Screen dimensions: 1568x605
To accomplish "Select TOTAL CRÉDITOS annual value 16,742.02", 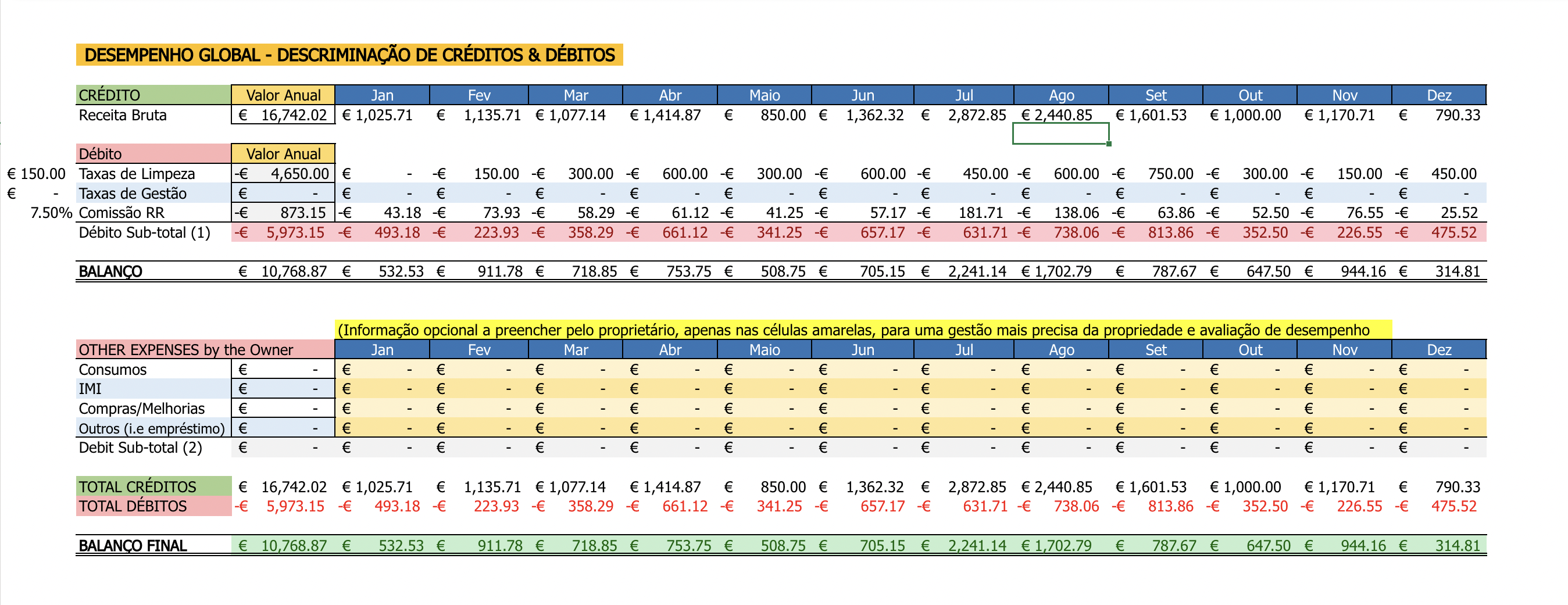I will [283, 487].
